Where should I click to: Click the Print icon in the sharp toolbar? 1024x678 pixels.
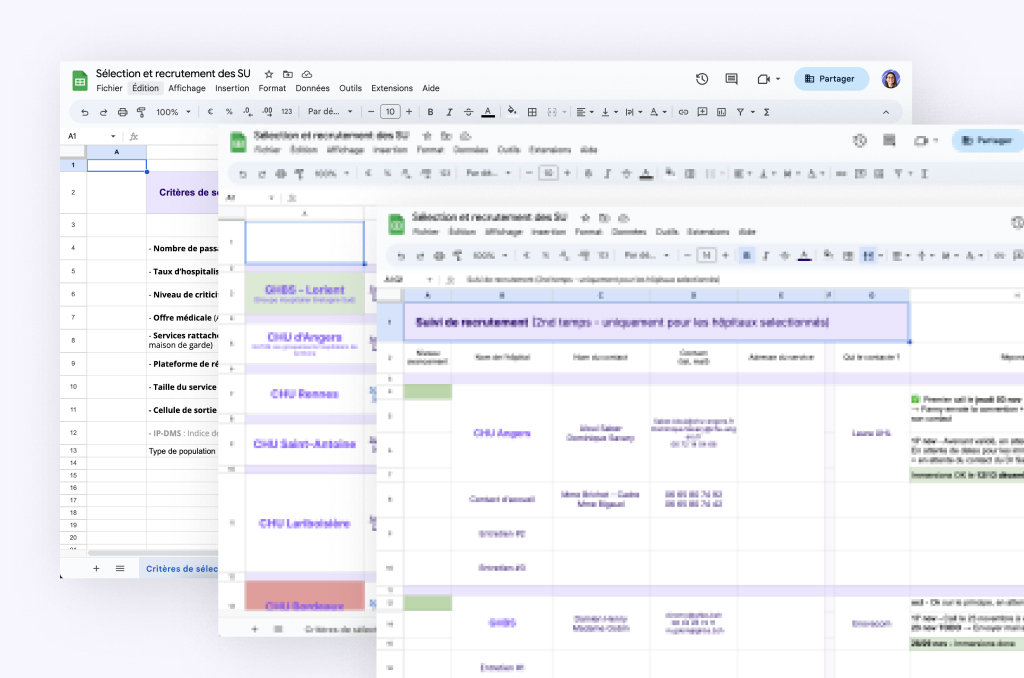[123, 112]
